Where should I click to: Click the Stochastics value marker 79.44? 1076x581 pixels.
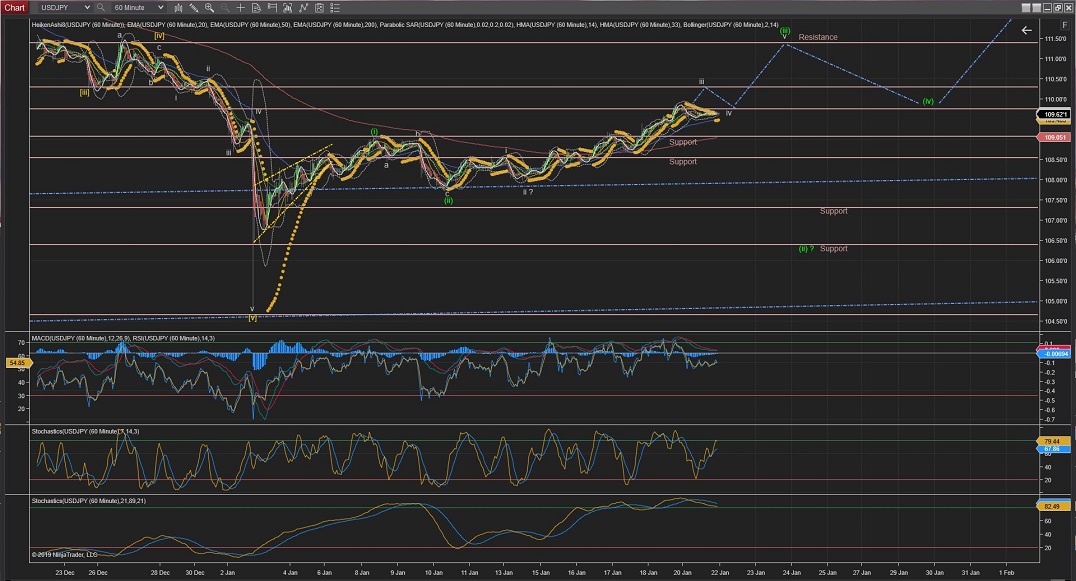coord(1052,441)
